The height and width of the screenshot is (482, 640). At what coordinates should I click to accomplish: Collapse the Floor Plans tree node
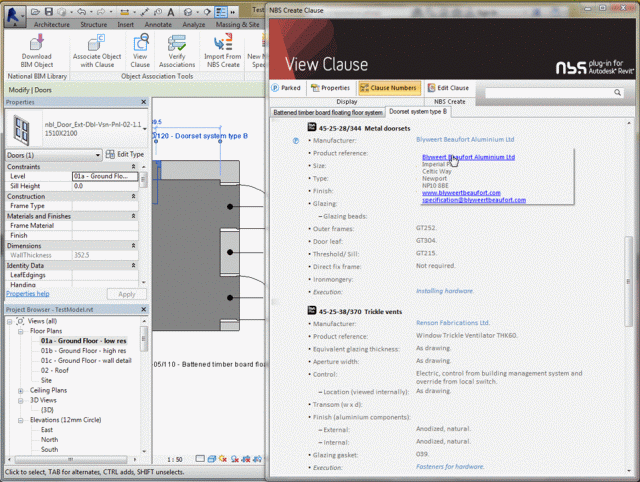20,331
